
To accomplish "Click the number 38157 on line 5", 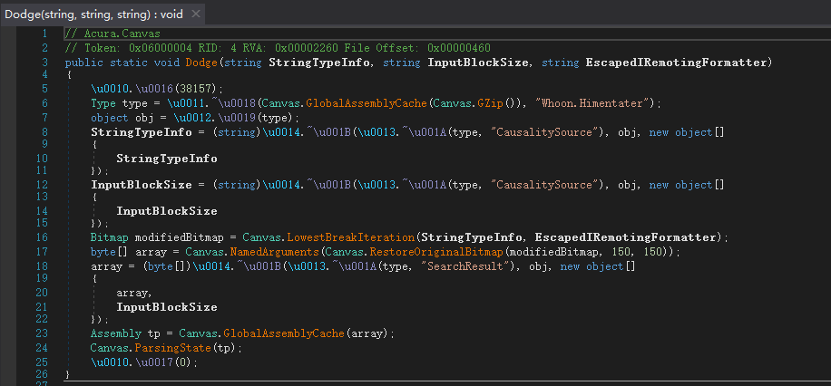I will pyautogui.click(x=196, y=88).
